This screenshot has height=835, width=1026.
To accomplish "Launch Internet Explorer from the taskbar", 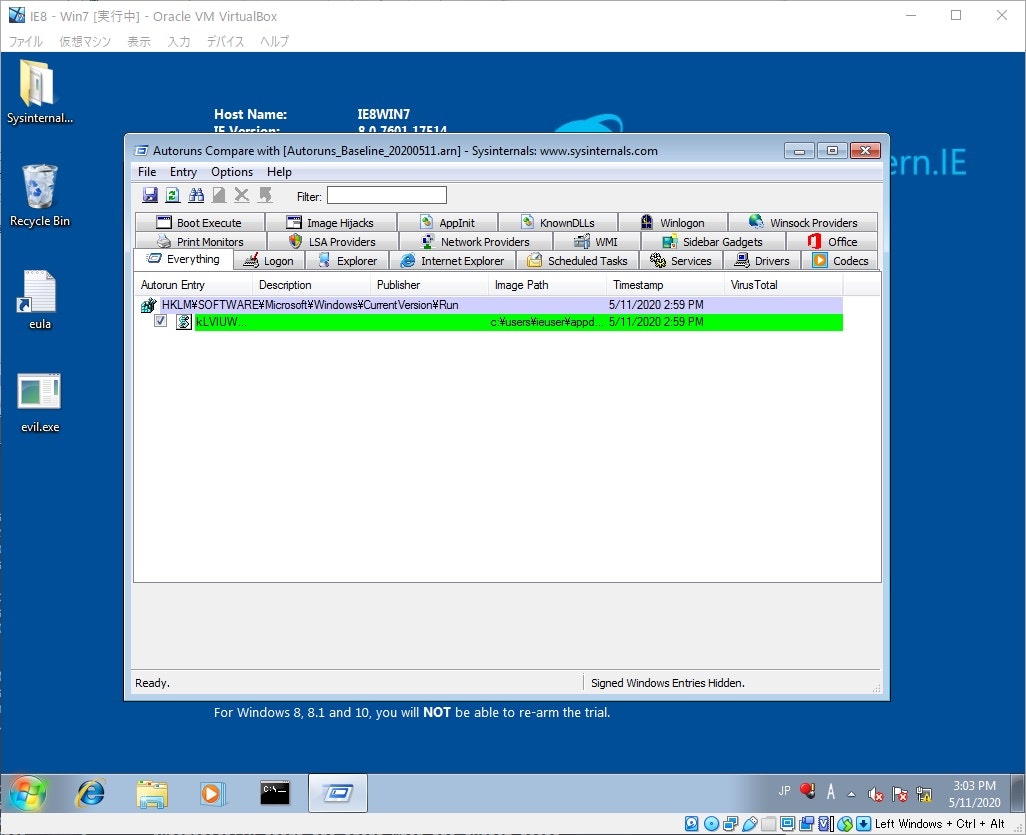I will click(91, 793).
